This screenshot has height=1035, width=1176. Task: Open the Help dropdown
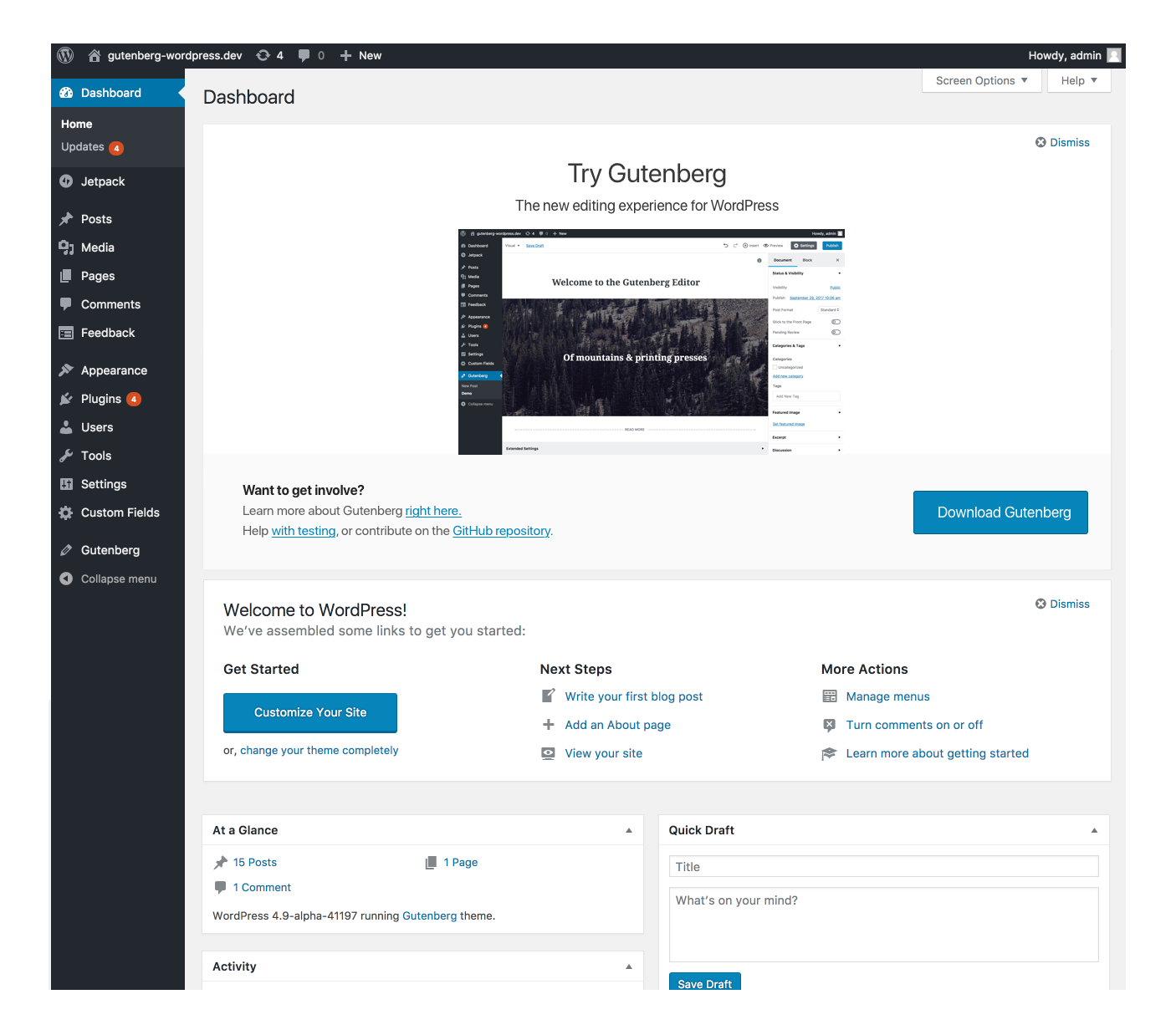pos(1079,80)
